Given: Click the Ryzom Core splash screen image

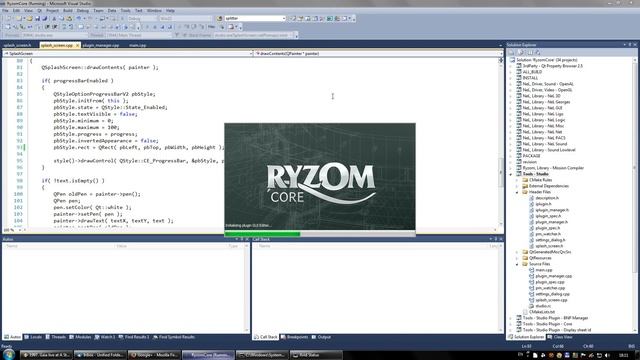Looking at the screenshot, I should point(320,176).
